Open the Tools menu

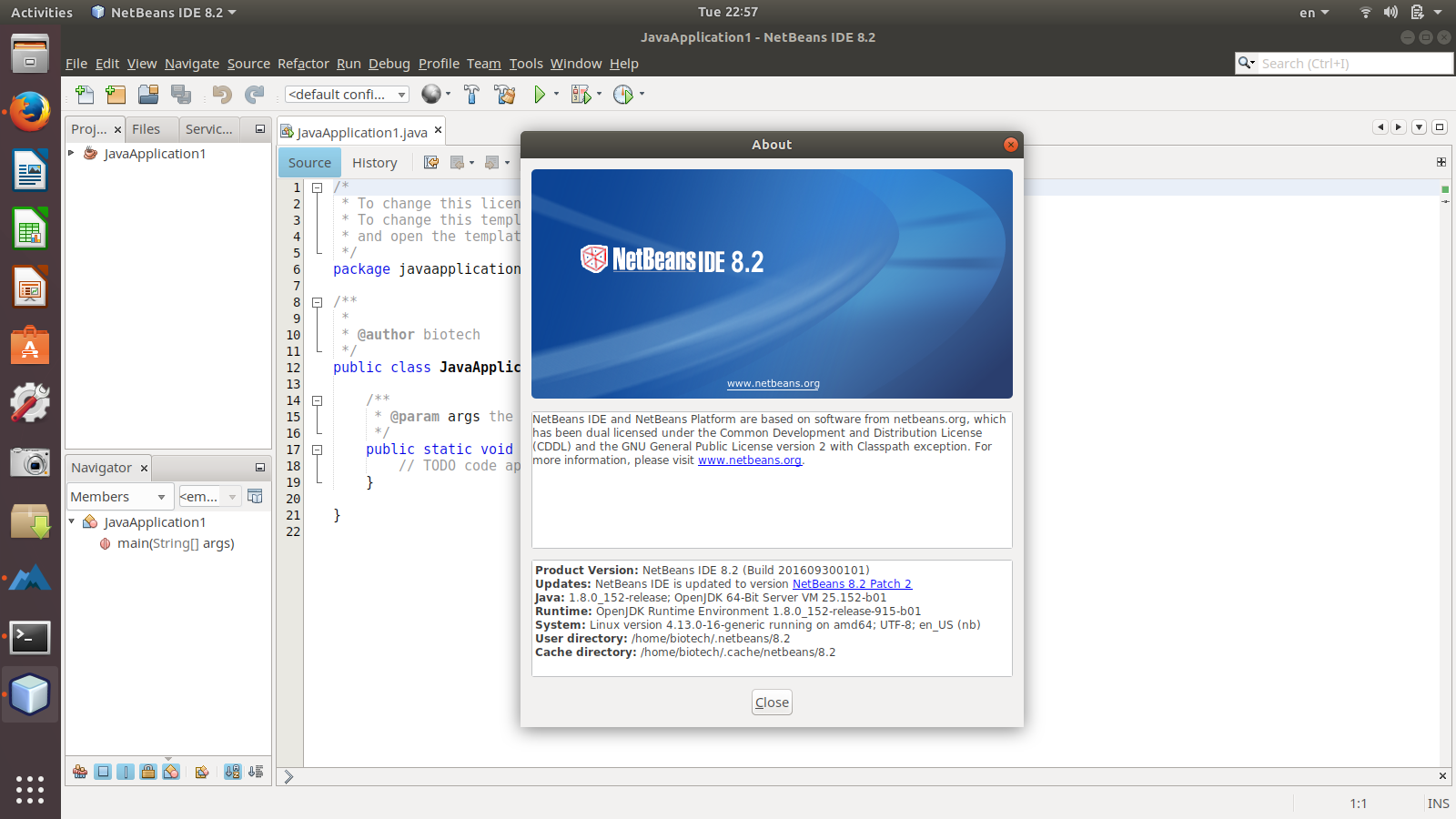[x=526, y=64]
